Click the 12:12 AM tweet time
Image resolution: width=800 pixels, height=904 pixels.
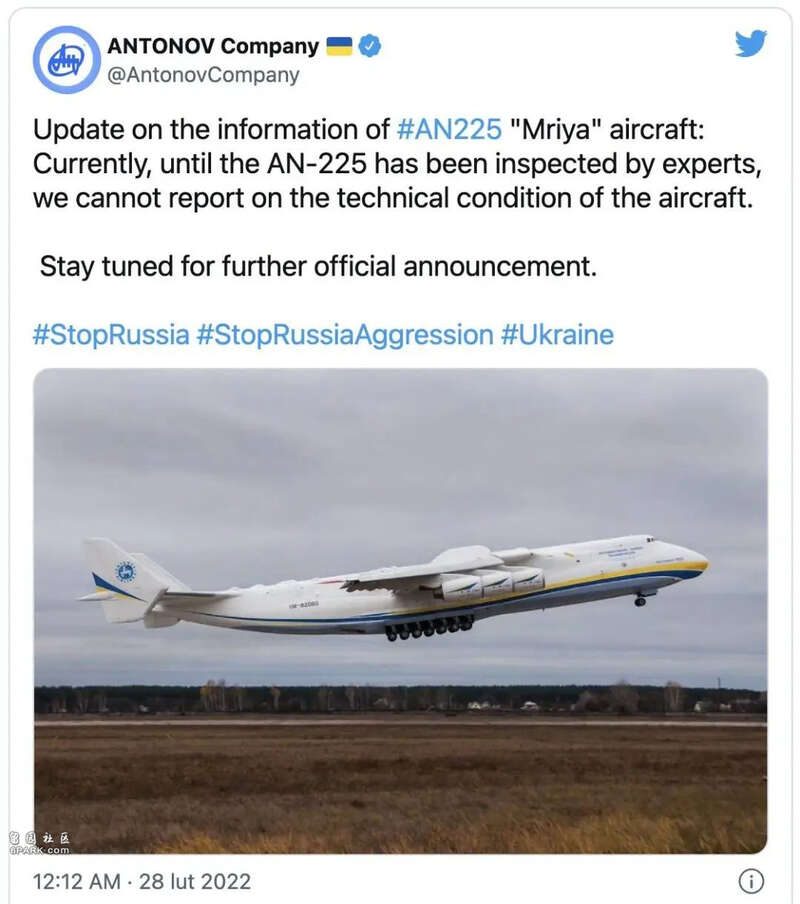(x=75, y=882)
